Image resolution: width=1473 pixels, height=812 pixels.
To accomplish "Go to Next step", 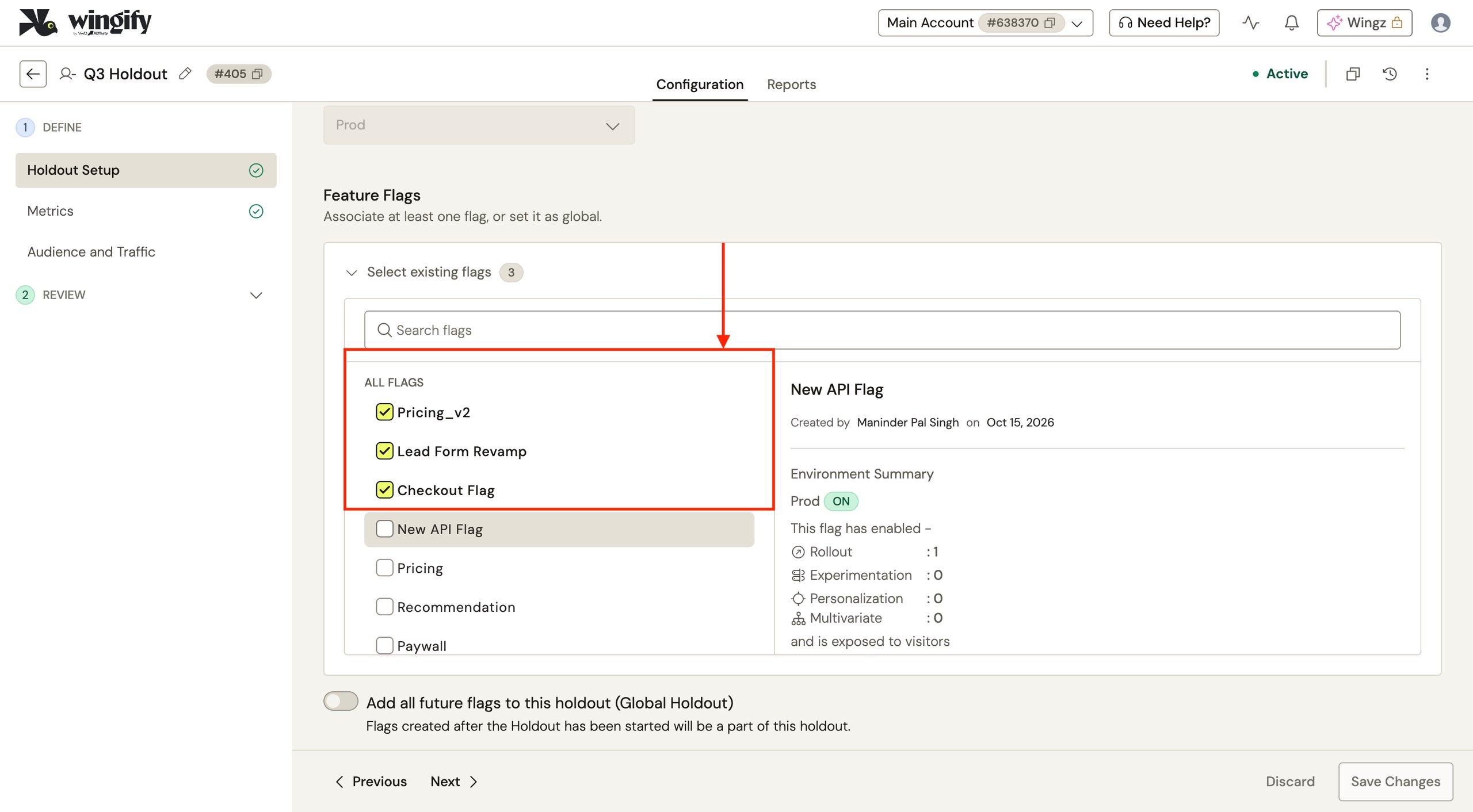I will [x=454, y=782].
